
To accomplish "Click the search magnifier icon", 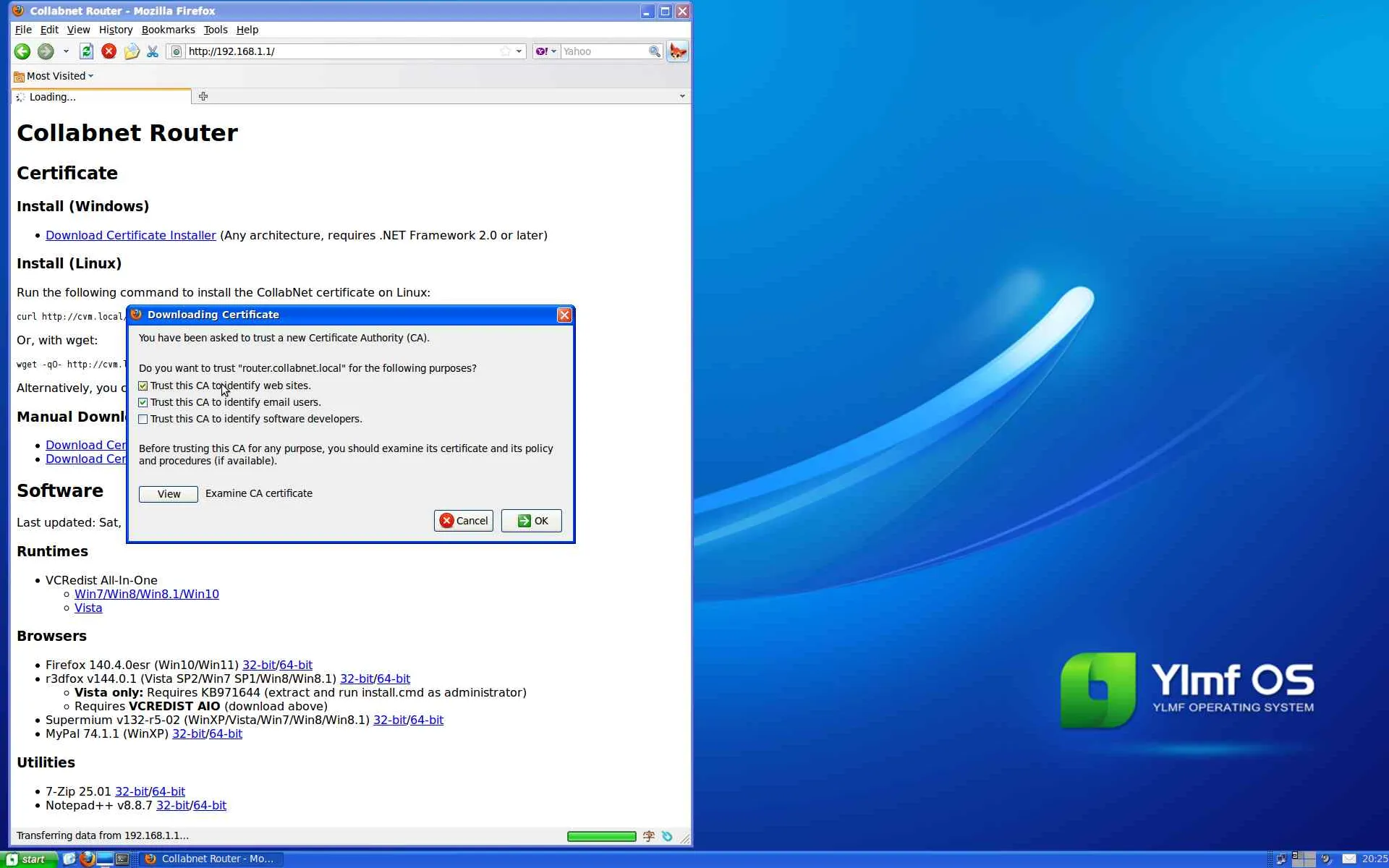I will [x=654, y=51].
